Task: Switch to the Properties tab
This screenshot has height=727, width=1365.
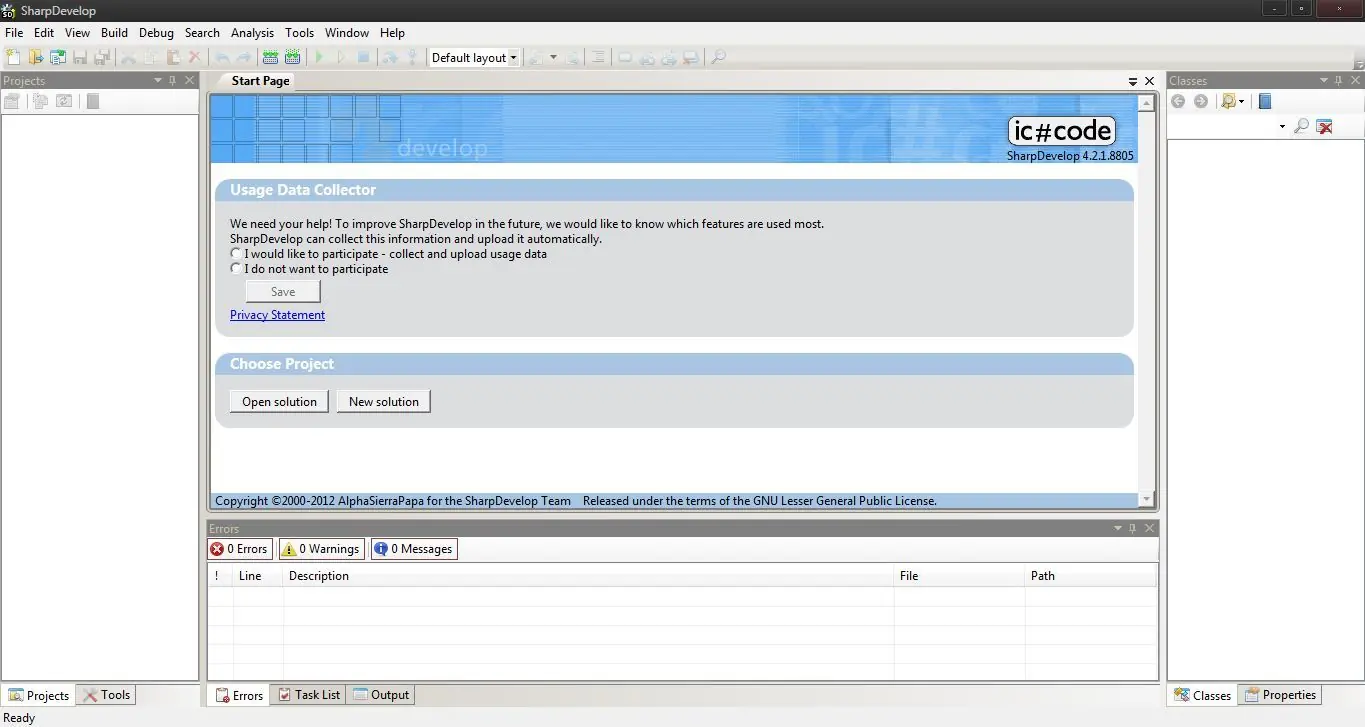Action: click(x=1280, y=695)
